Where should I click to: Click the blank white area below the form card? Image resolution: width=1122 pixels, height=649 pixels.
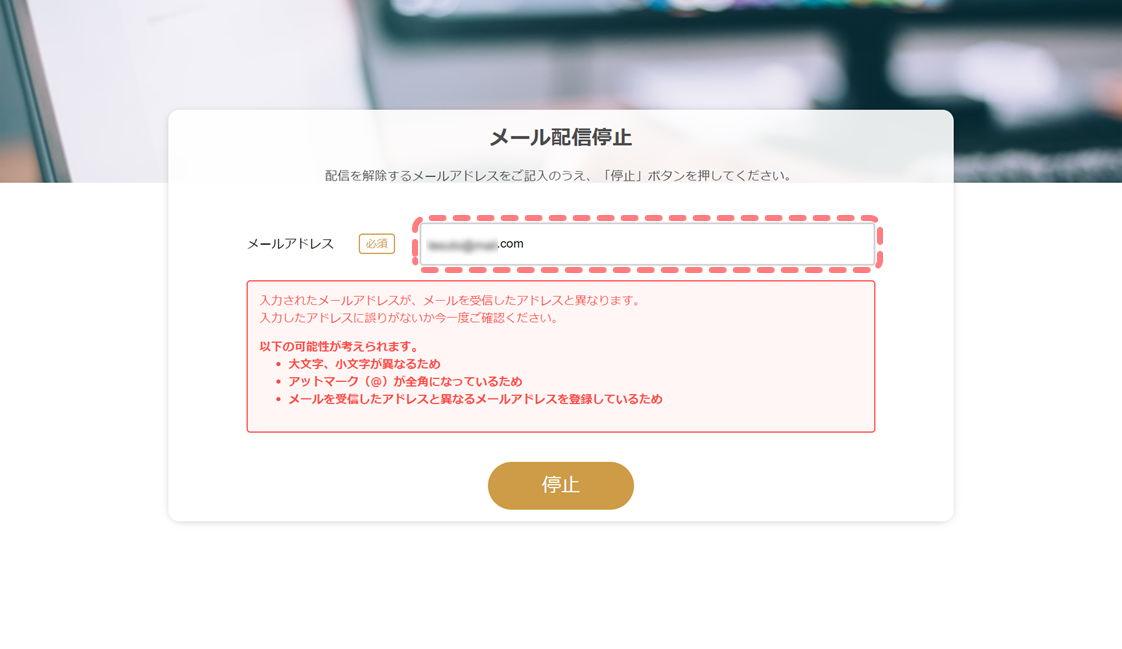tap(561, 587)
